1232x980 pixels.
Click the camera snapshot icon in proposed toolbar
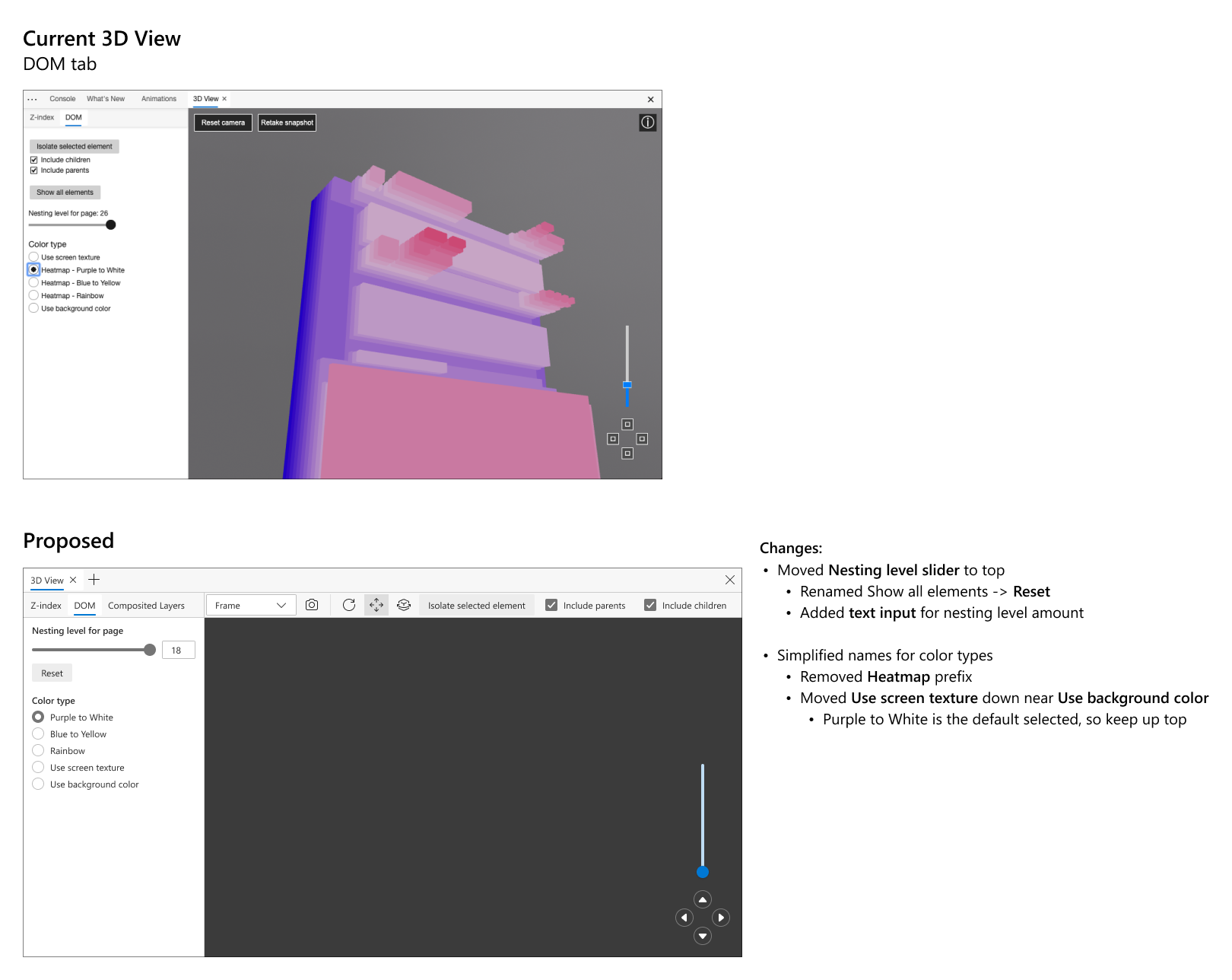[x=312, y=605]
